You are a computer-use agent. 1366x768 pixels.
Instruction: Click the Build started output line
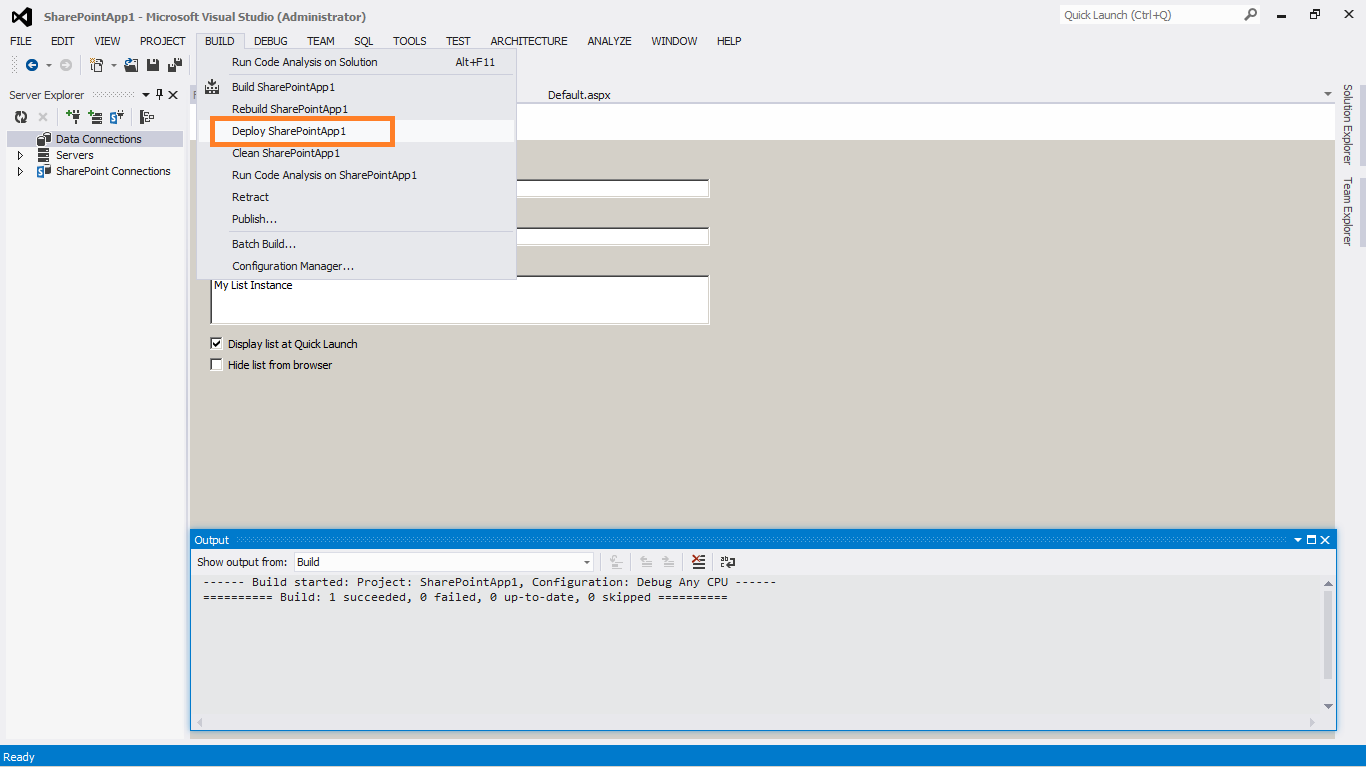tap(489, 581)
